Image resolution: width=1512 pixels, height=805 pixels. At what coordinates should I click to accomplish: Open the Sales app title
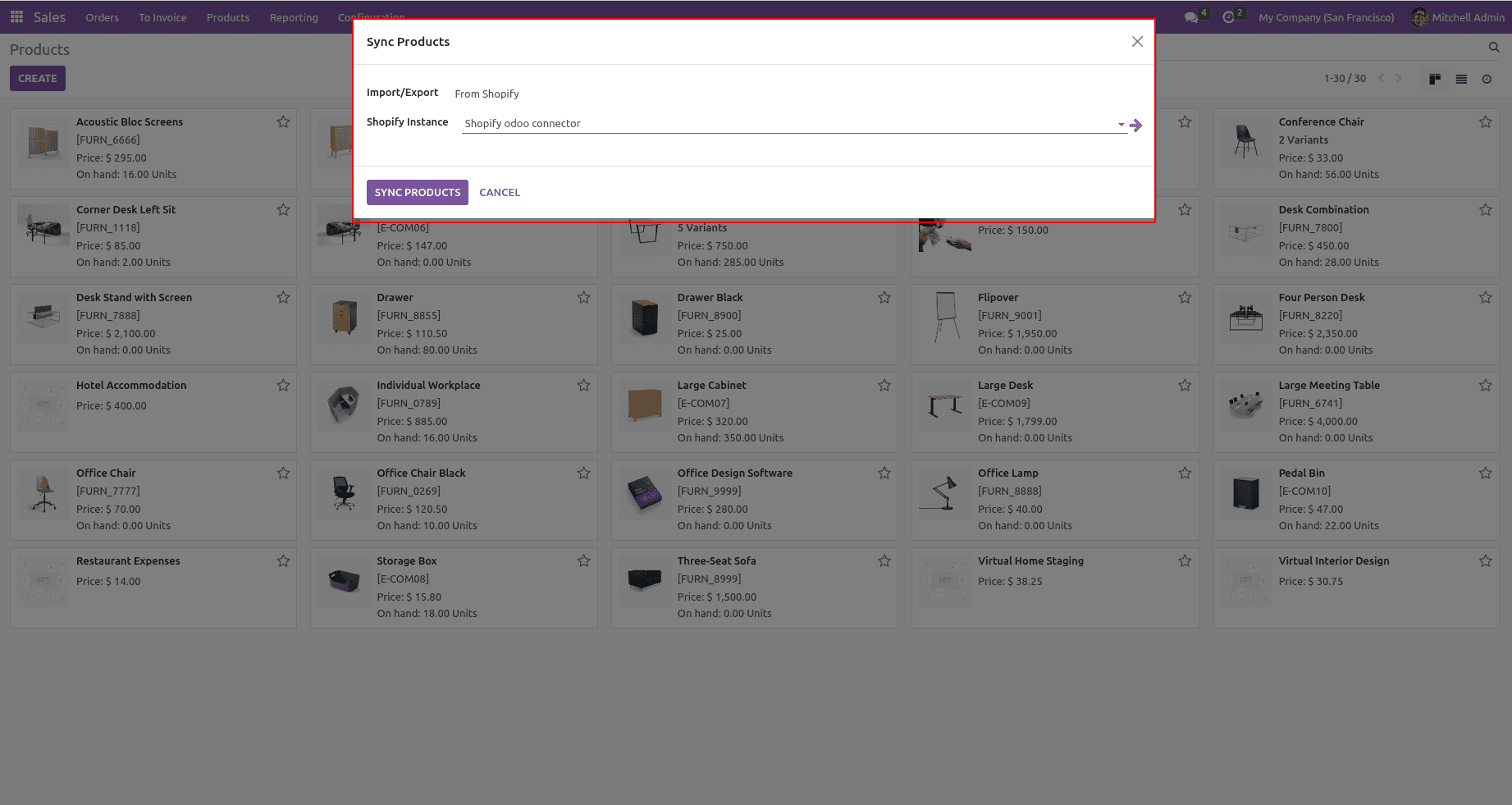[x=49, y=17]
